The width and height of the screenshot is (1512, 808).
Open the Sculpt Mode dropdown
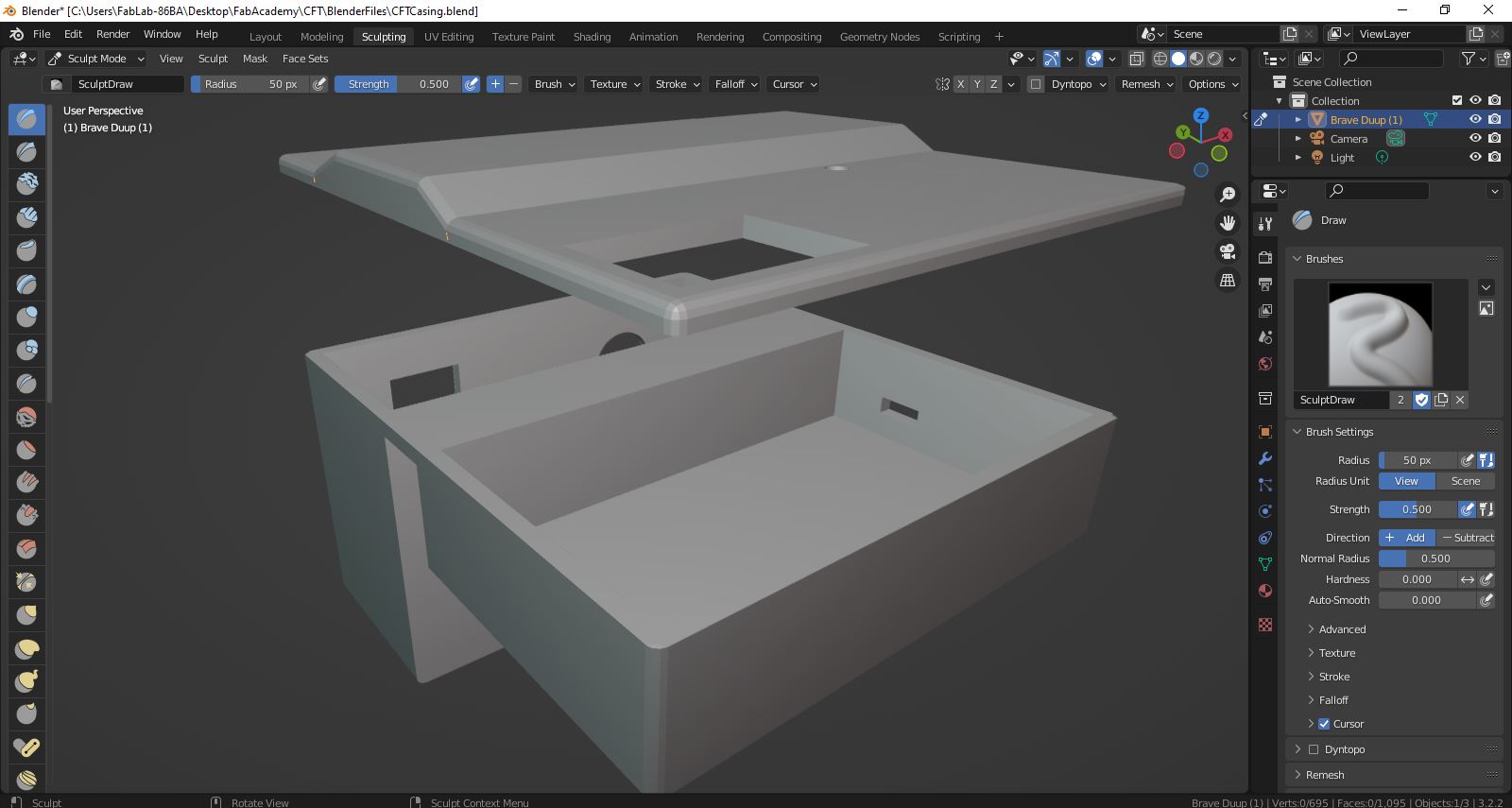click(x=95, y=59)
